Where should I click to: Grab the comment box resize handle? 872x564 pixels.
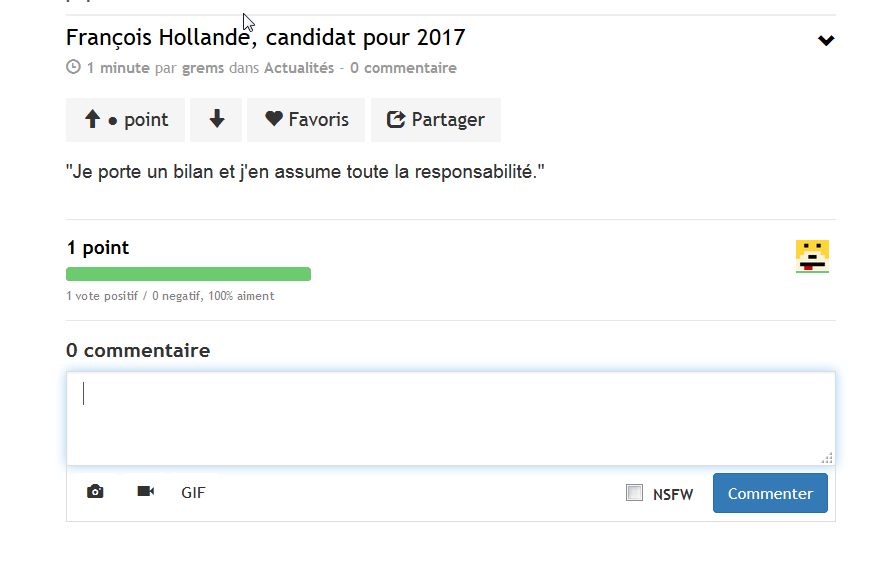tap(827, 458)
